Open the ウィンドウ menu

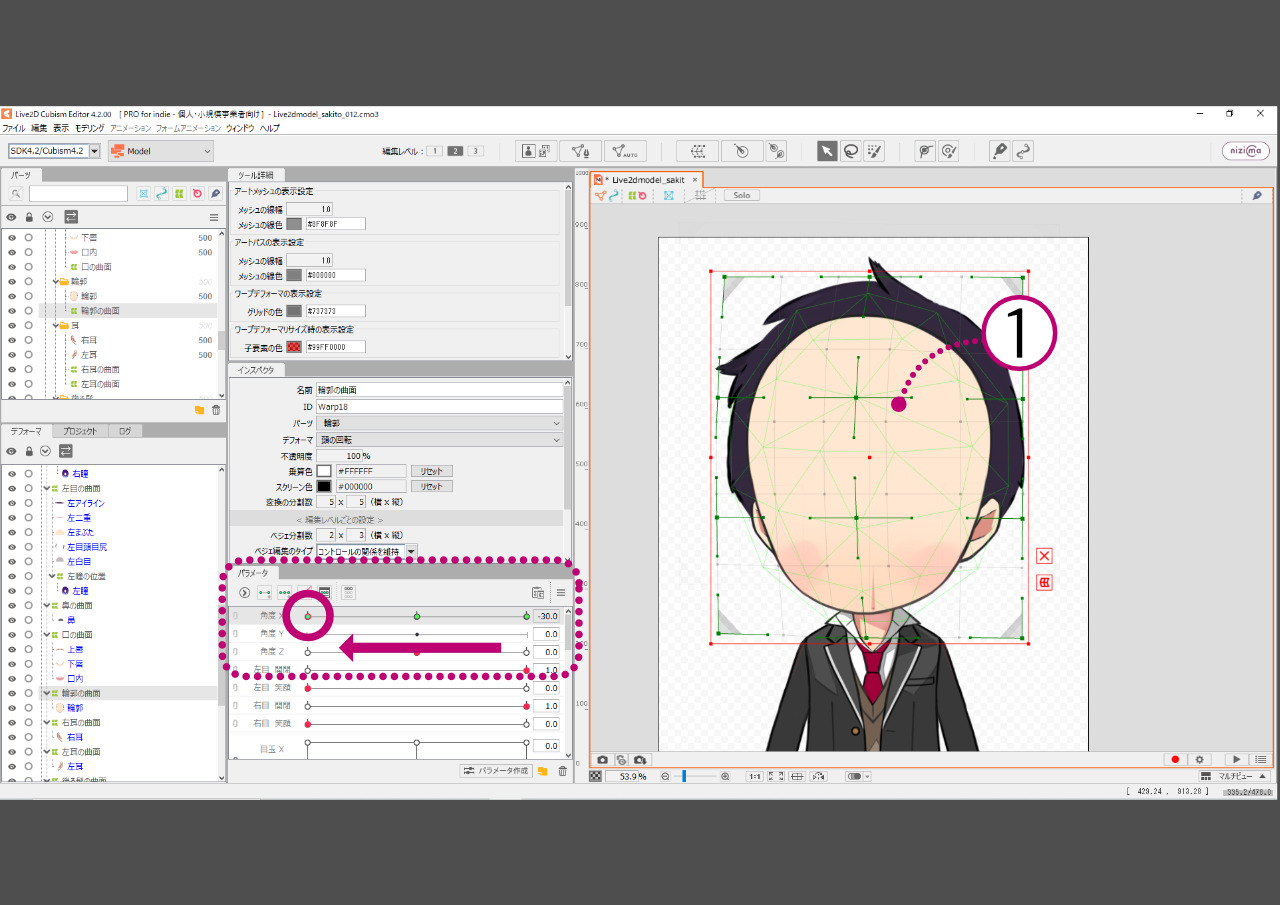pyautogui.click(x=240, y=128)
